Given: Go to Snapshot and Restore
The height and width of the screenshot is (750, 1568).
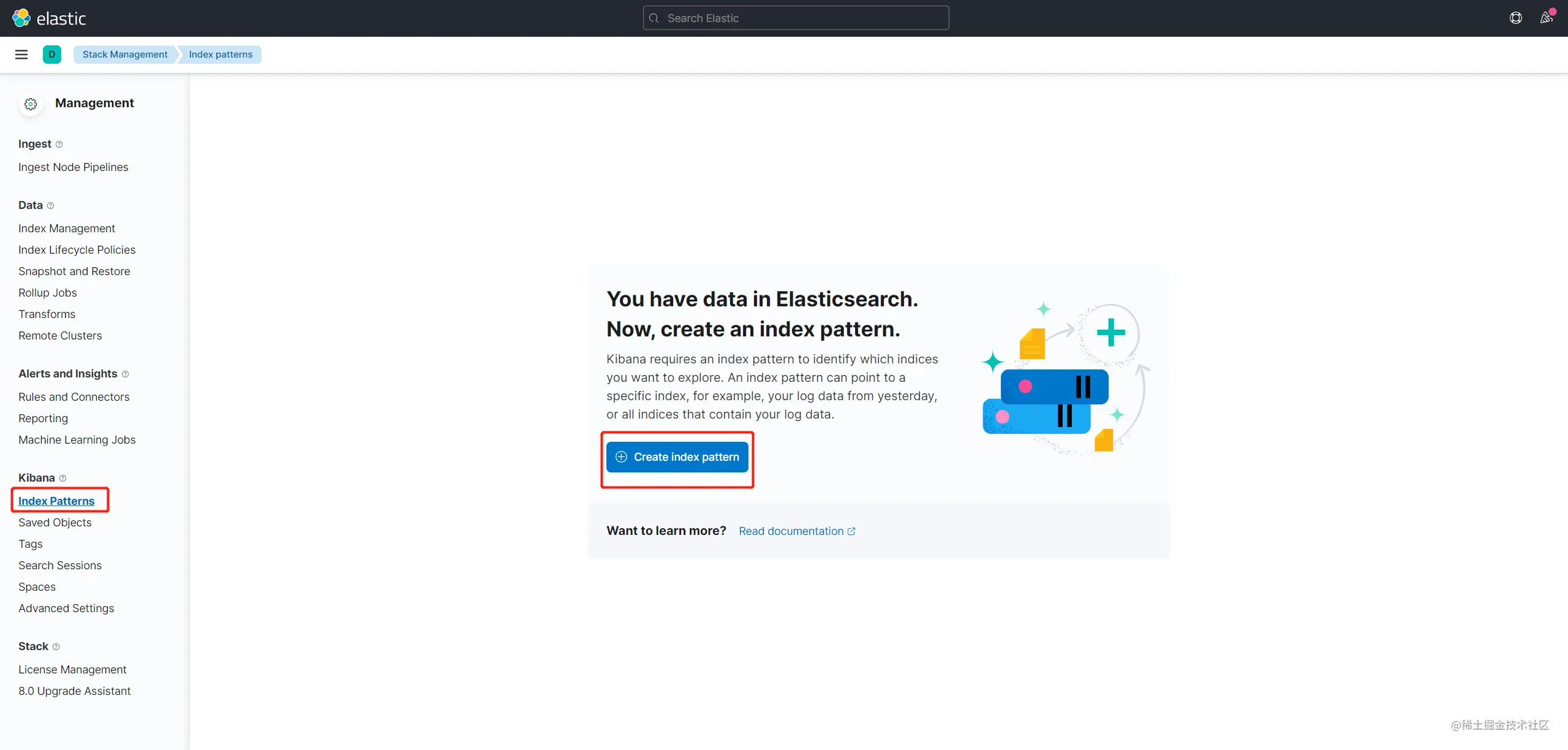Looking at the screenshot, I should (x=74, y=271).
